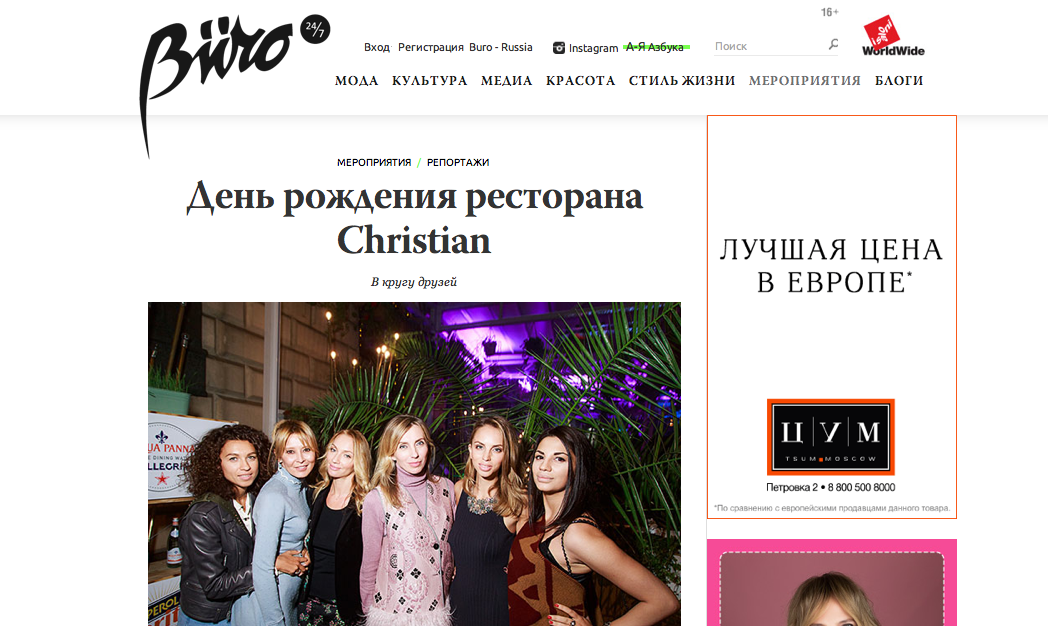Navigate to СТИЛЬ ЖИЗНИ

coord(682,81)
